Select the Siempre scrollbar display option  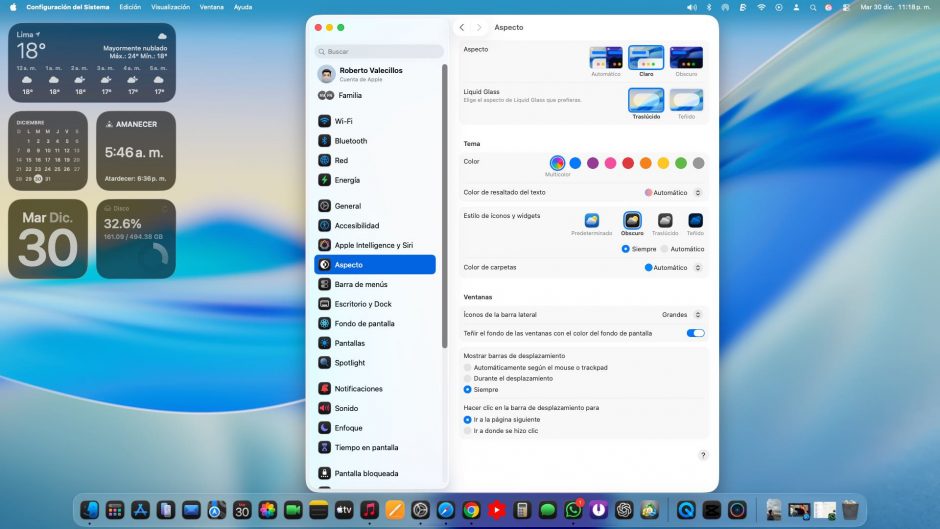468,390
